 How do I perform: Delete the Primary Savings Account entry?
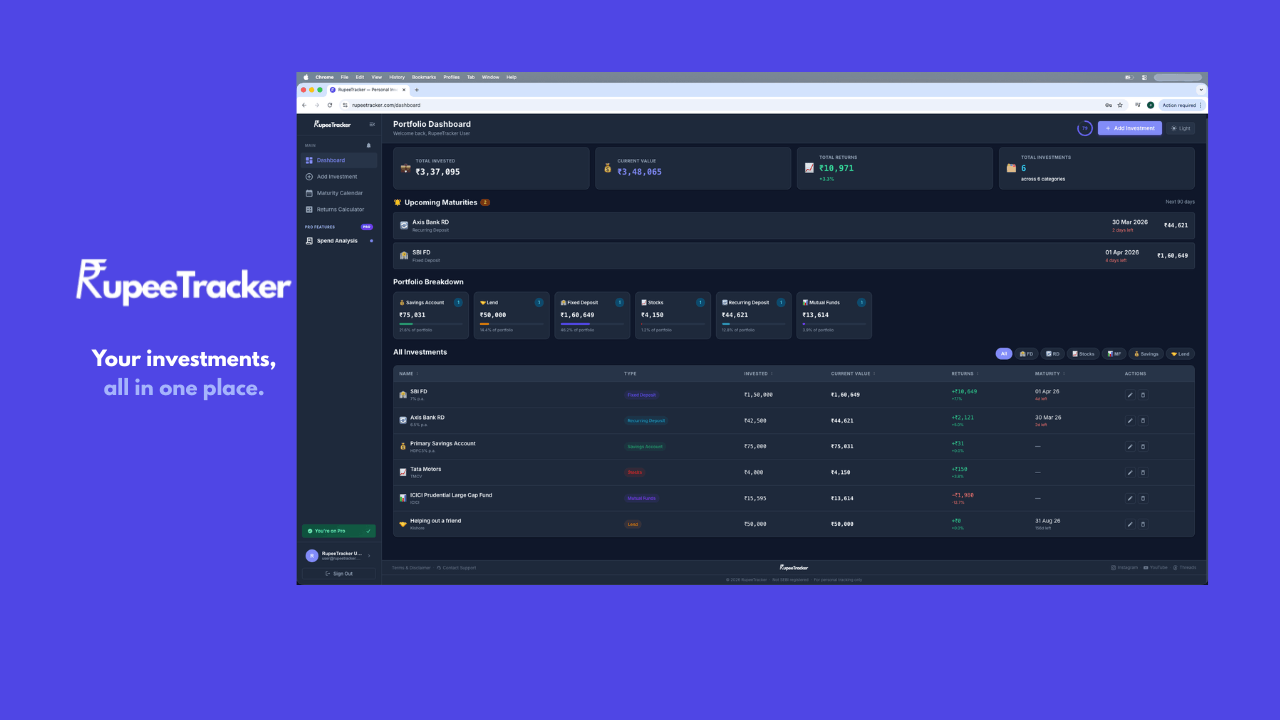point(1143,447)
